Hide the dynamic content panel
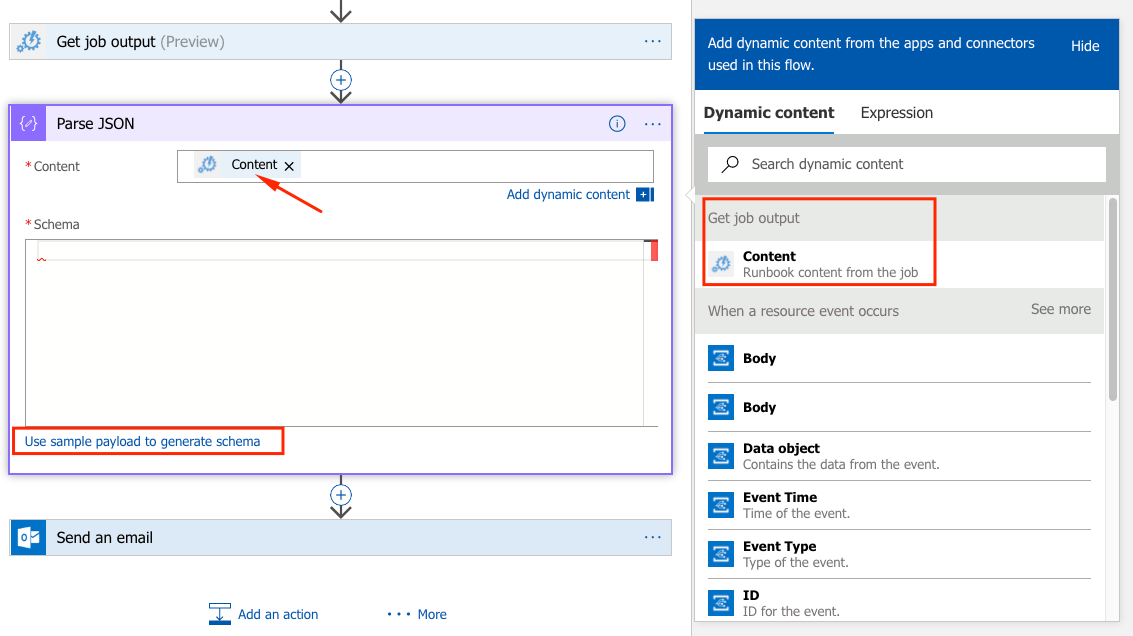The width and height of the screenshot is (1133, 636). click(1084, 45)
